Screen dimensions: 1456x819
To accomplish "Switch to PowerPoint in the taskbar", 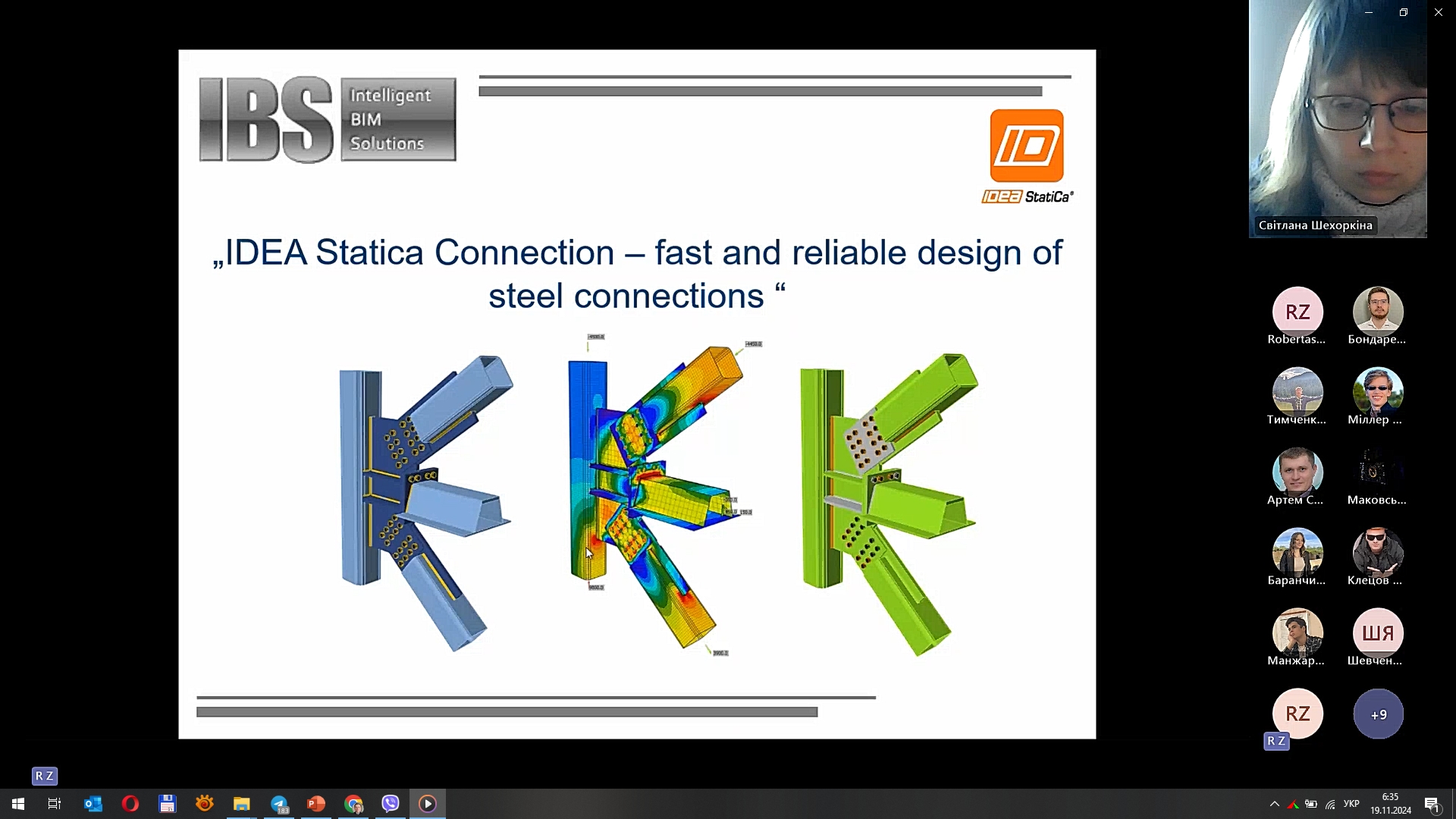I will 316,804.
